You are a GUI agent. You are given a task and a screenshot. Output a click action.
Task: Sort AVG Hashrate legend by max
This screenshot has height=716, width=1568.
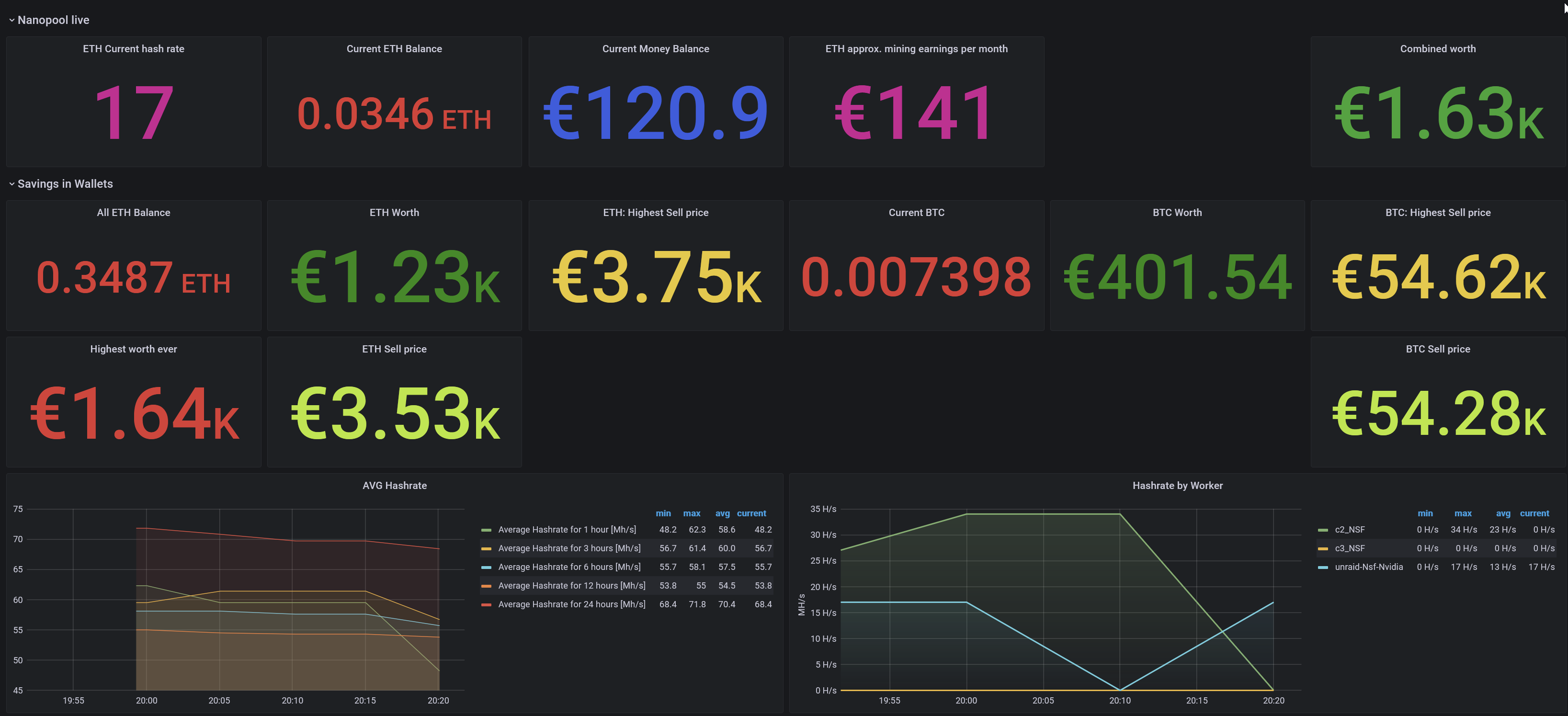coord(692,513)
